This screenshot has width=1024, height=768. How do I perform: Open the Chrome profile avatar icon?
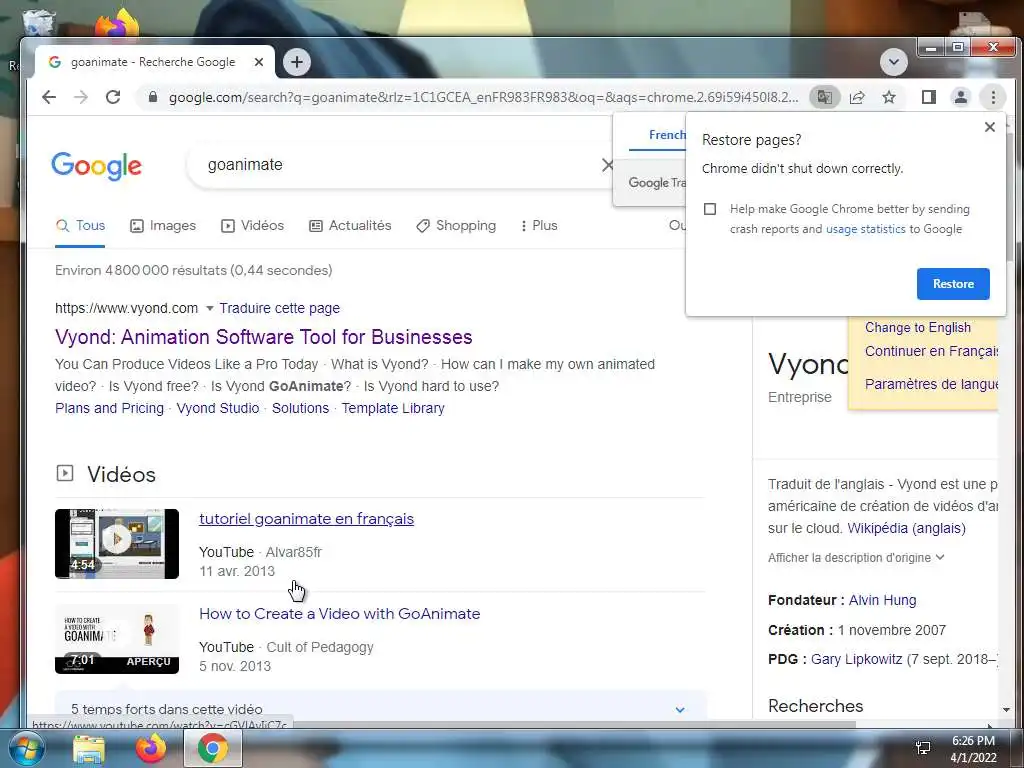coord(961,97)
